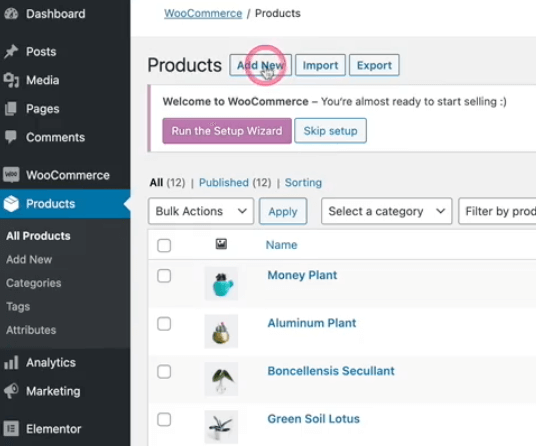The height and width of the screenshot is (446, 536).
Task: Open the Published products filter link
Action: [x=224, y=183]
